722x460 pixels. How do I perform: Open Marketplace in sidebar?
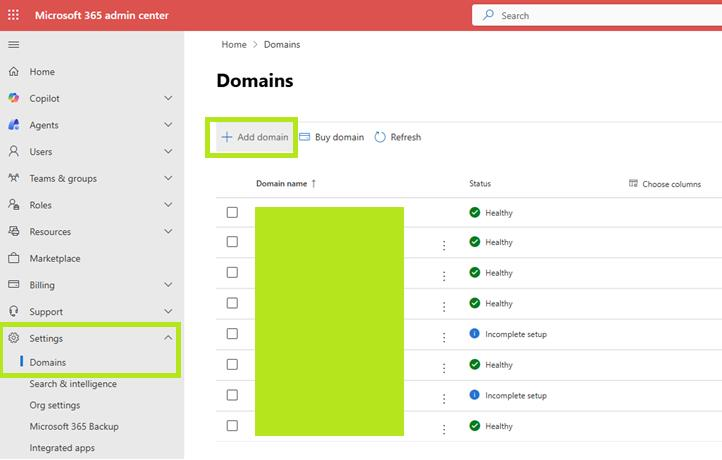coord(55,258)
